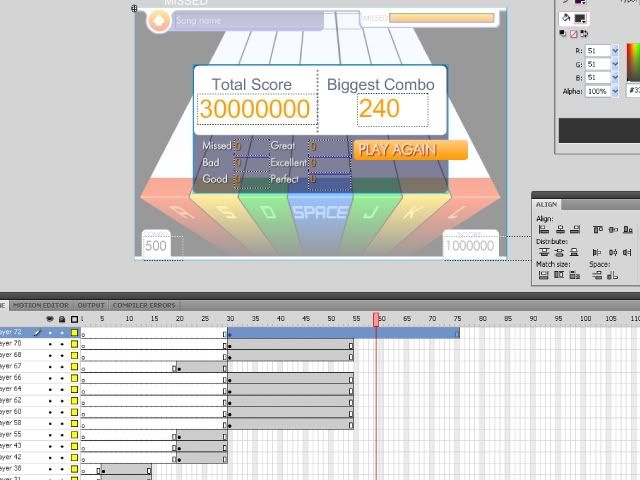Click the round orange arrow button on stage
Viewport: 640px width, 480px height.
(x=159, y=20)
